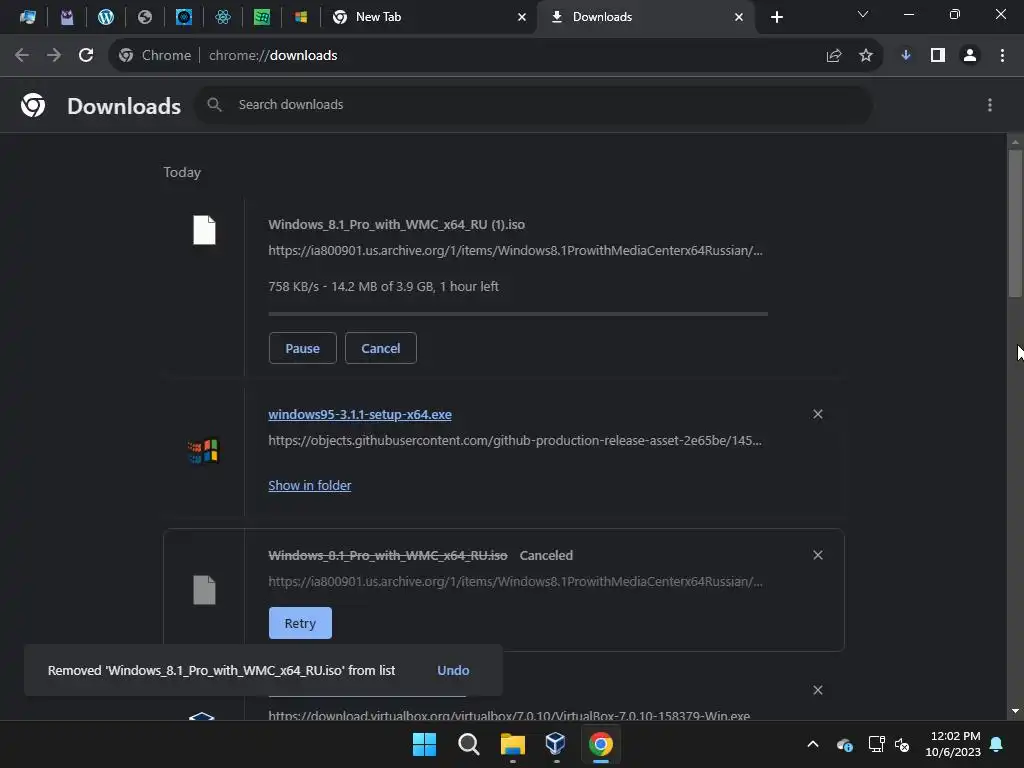1024x768 pixels.
Task: Open windows95-3.1.1-setup-x64.exe file link
Action: [x=360, y=415]
